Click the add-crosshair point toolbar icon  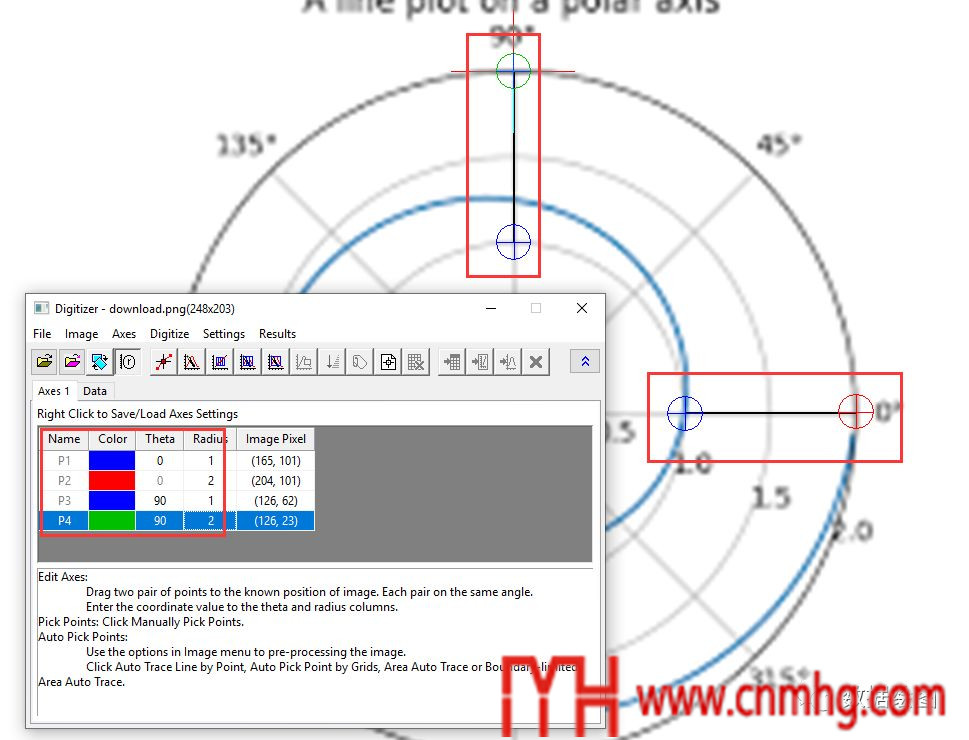coord(388,362)
